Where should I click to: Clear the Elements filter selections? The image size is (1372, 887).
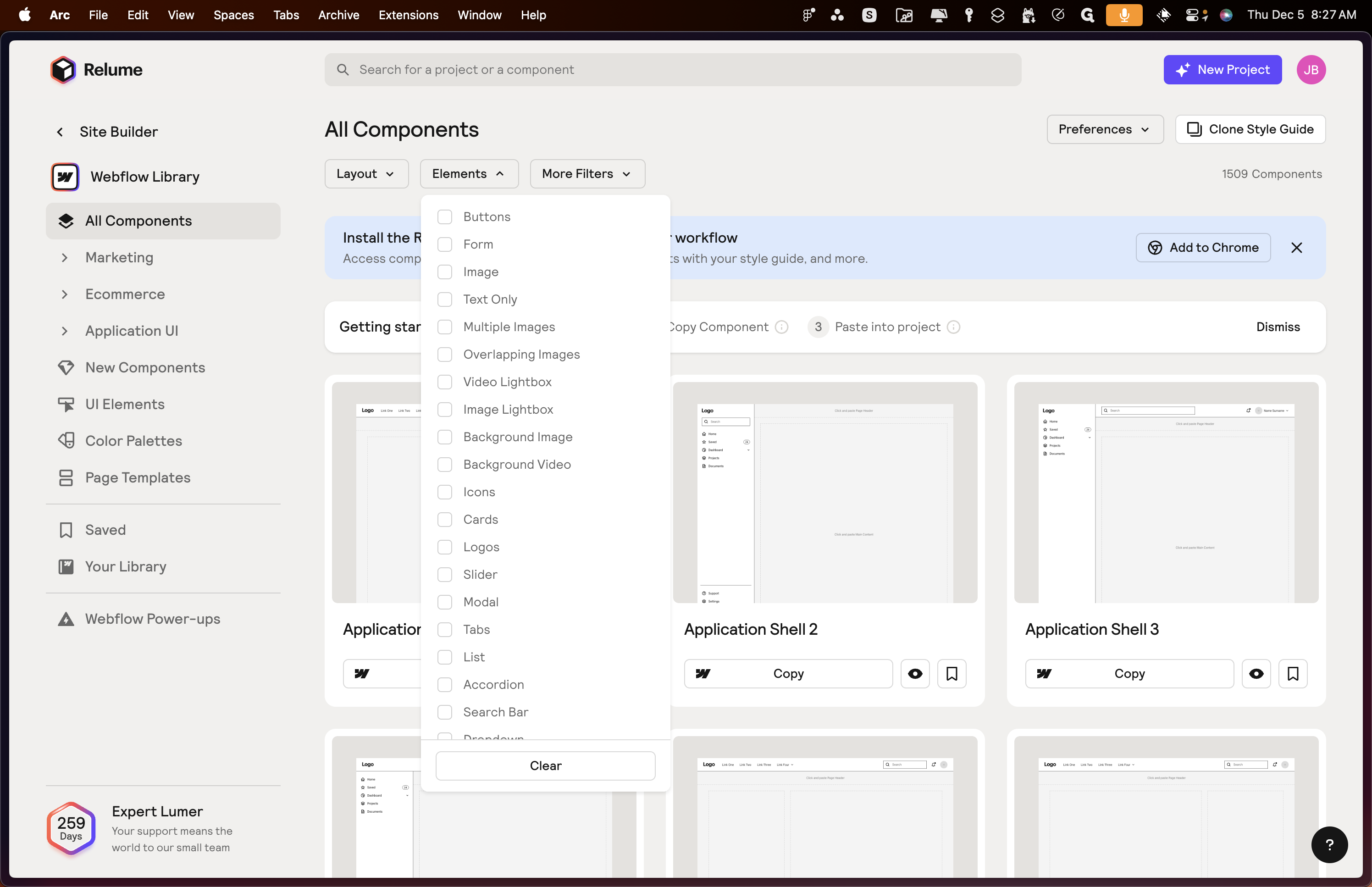[545, 766]
